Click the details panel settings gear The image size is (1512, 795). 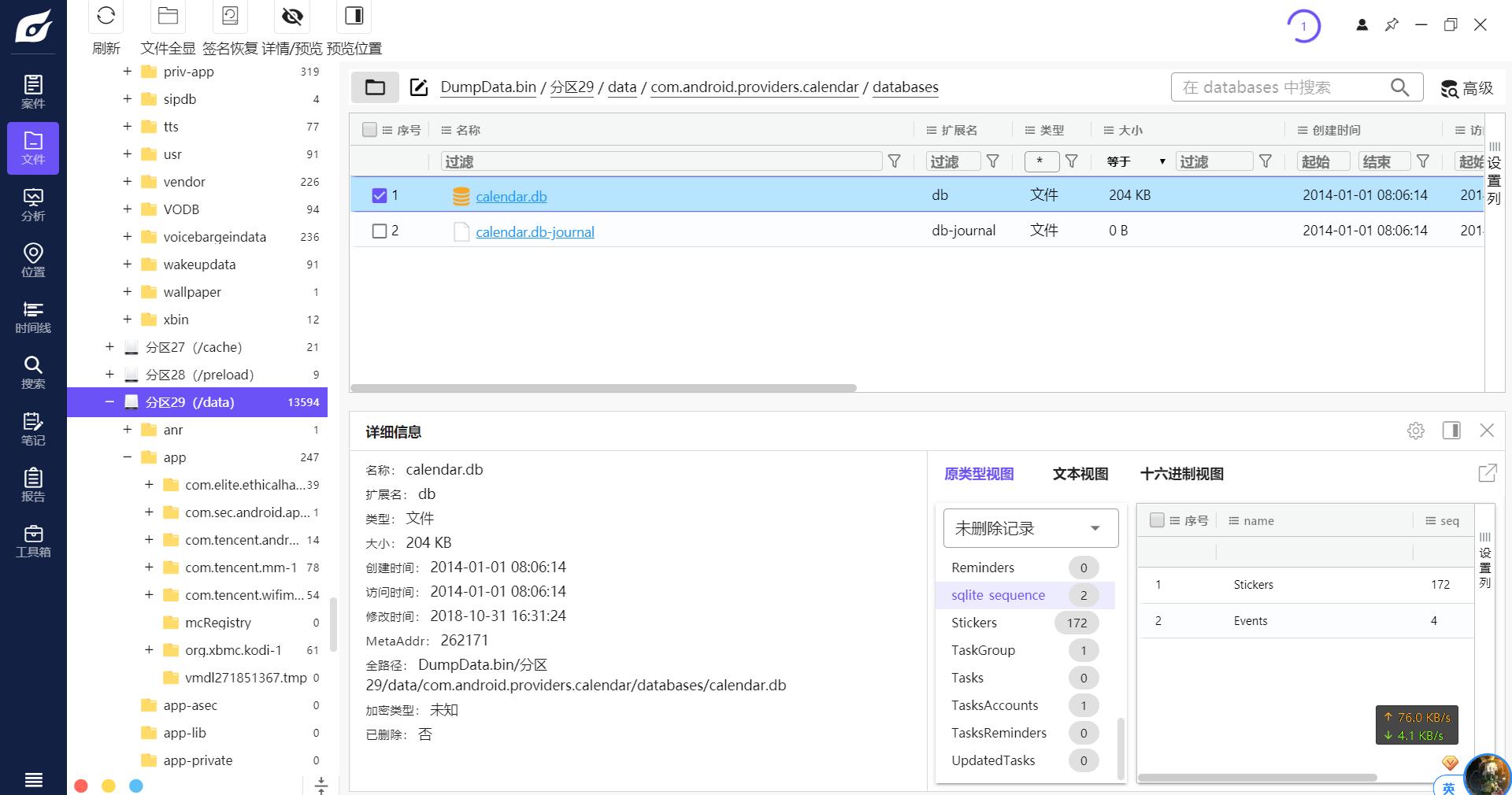pyautogui.click(x=1416, y=431)
